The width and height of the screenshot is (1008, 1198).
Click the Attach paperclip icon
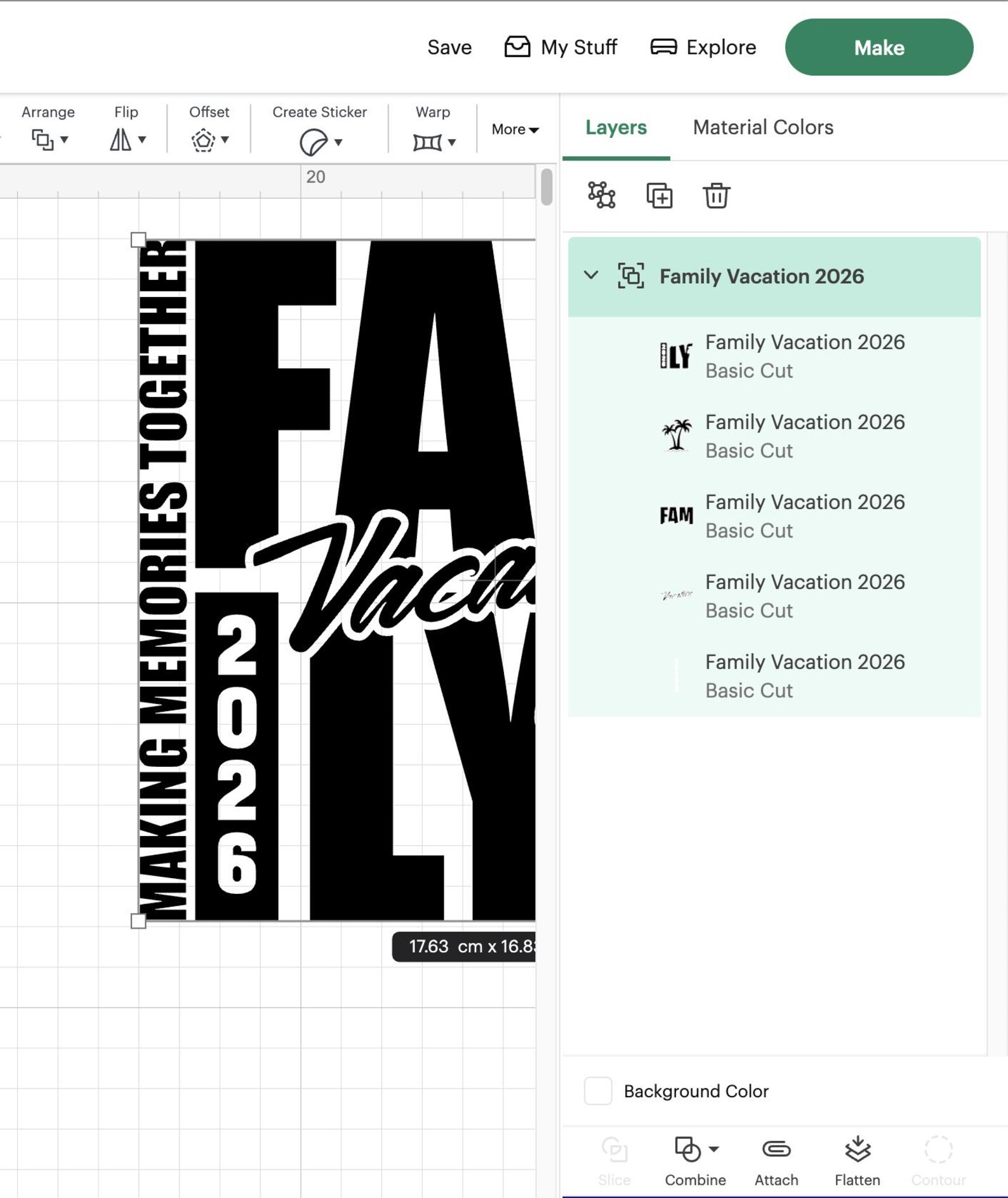(x=776, y=1148)
